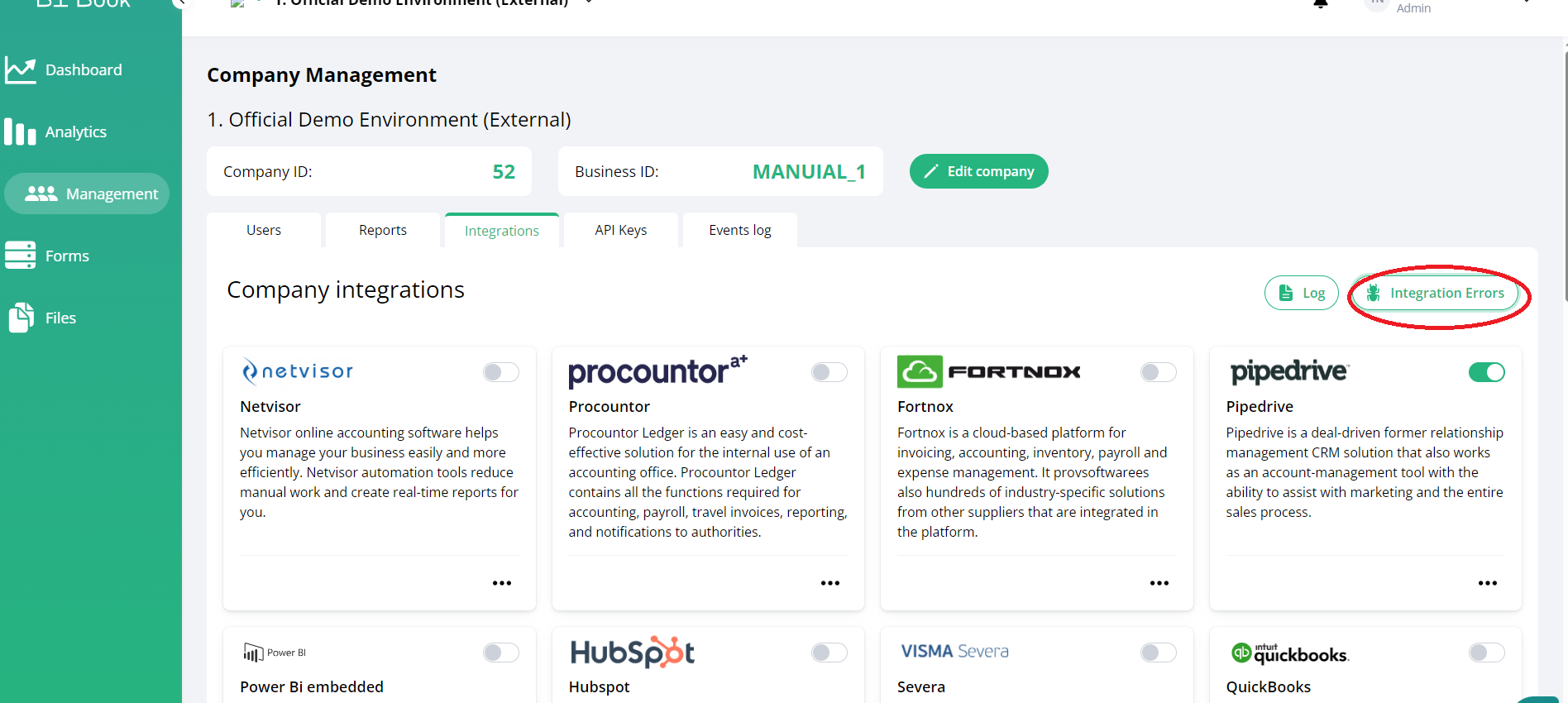Screen dimensions: 1568x703
Task: Enable the Fortnox integration toggle
Action: [x=1159, y=372]
